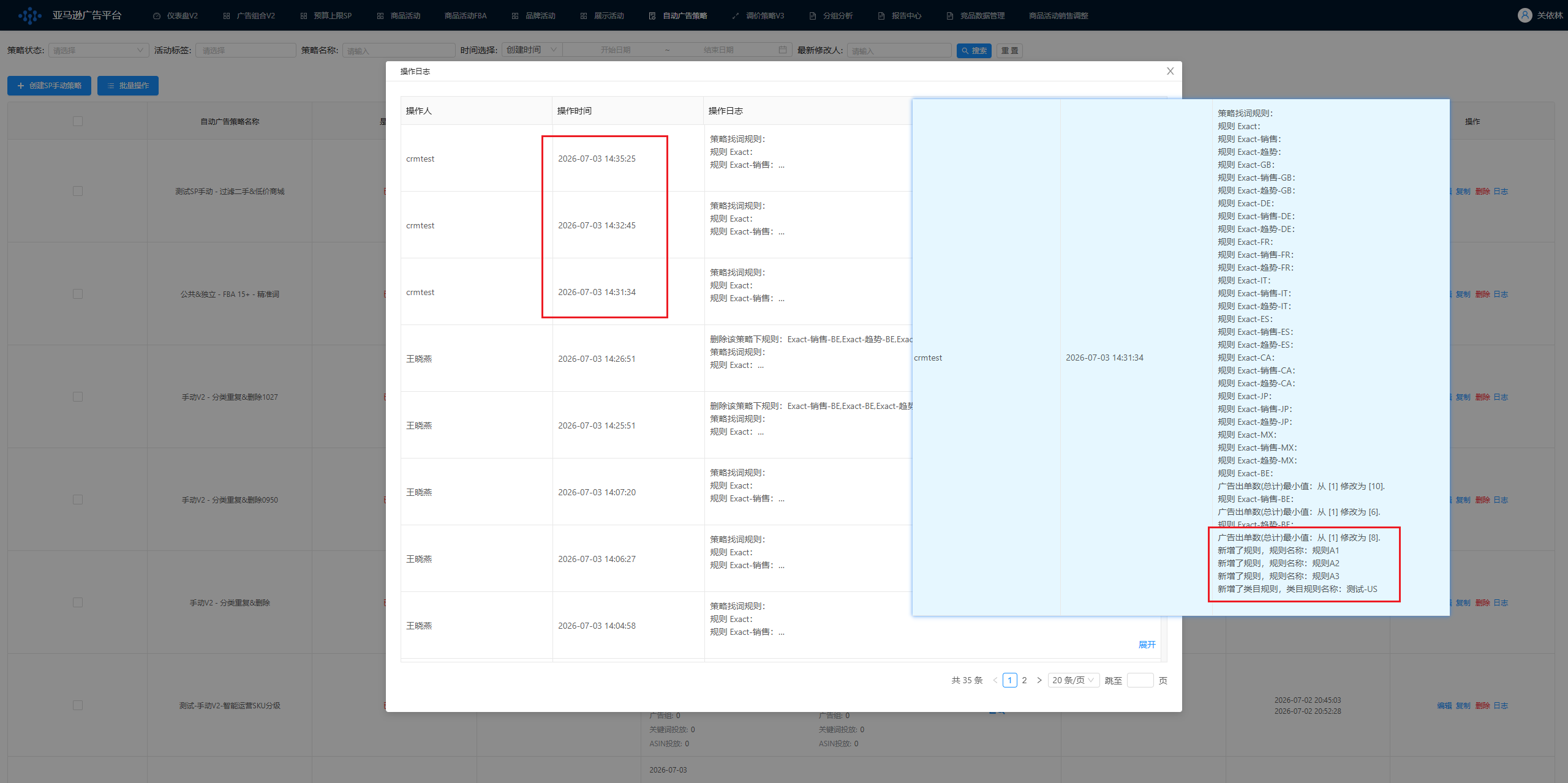Open 广告组合V2 menu

click(x=249, y=16)
